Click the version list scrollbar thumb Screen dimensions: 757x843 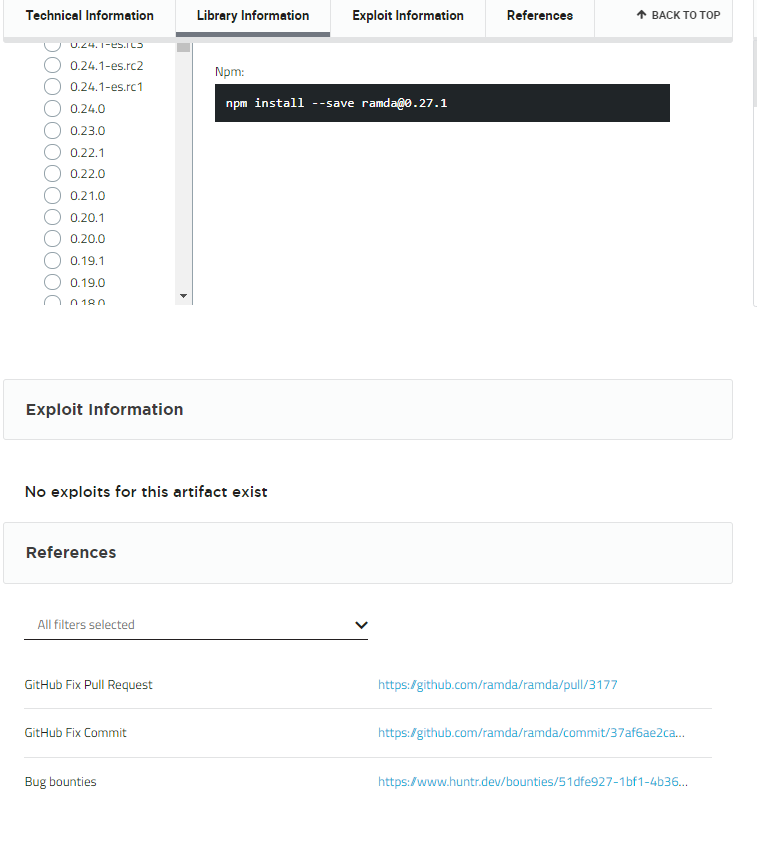pyautogui.click(x=183, y=47)
